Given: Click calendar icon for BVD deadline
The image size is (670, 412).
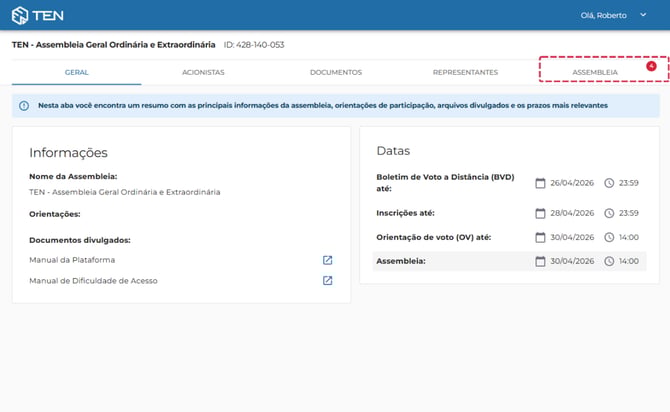Looking at the screenshot, I should (x=540, y=183).
